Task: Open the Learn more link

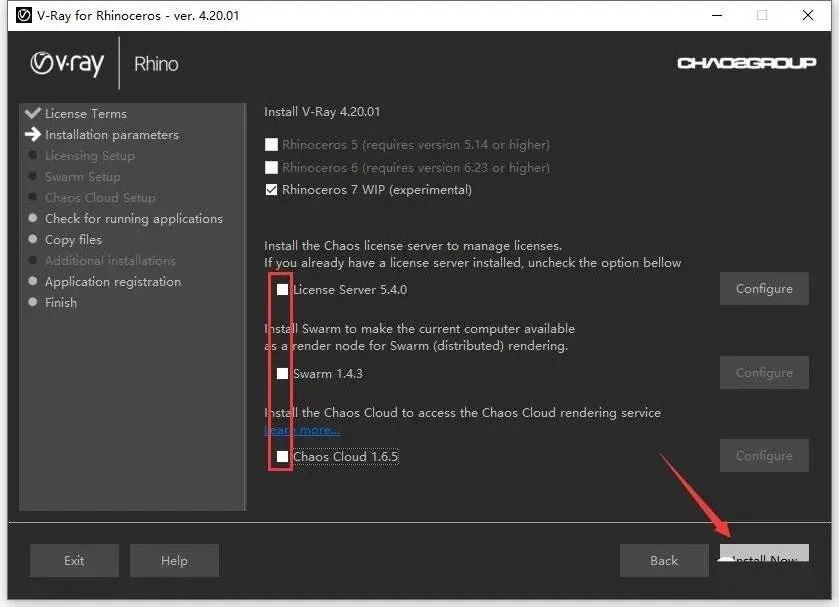Action: point(302,430)
